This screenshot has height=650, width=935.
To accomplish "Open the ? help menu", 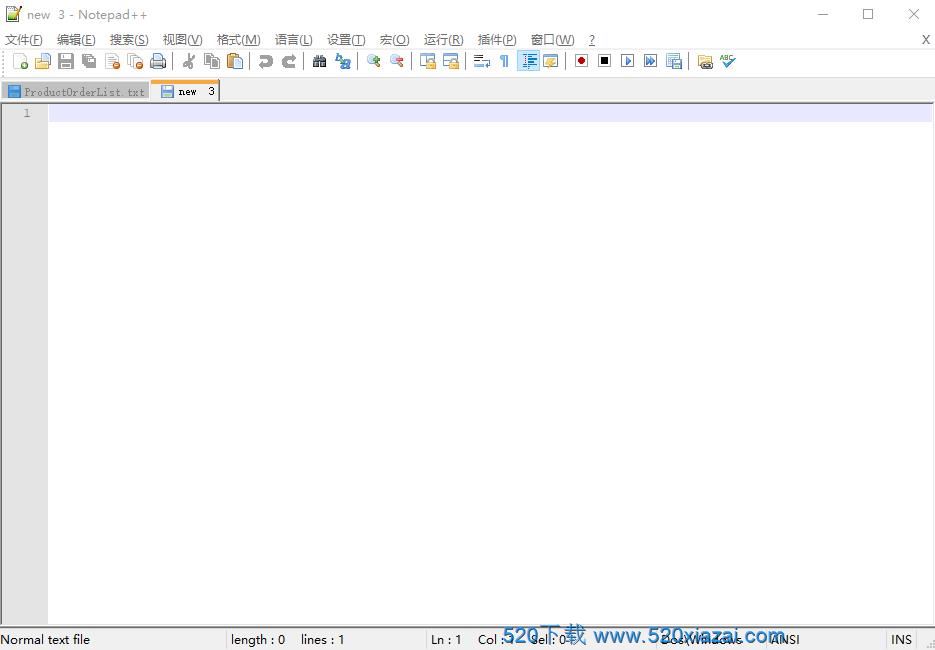I will pyautogui.click(x=592, y=40).
